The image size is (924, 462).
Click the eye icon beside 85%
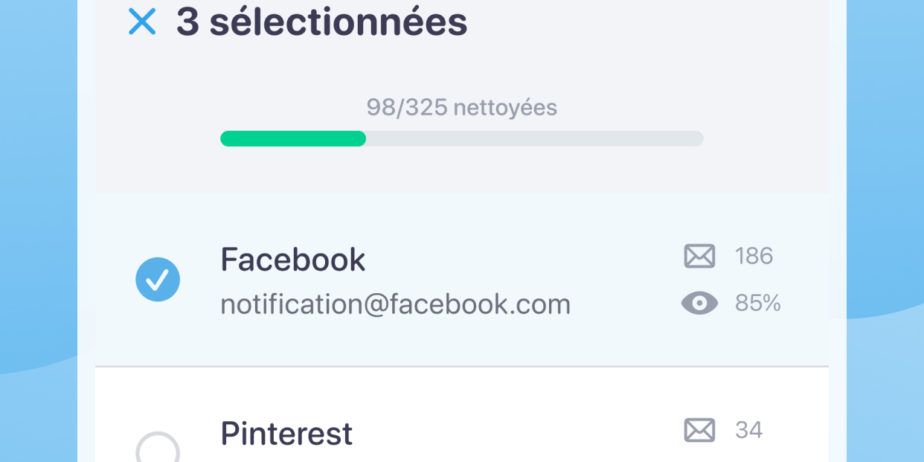point(699,303)
